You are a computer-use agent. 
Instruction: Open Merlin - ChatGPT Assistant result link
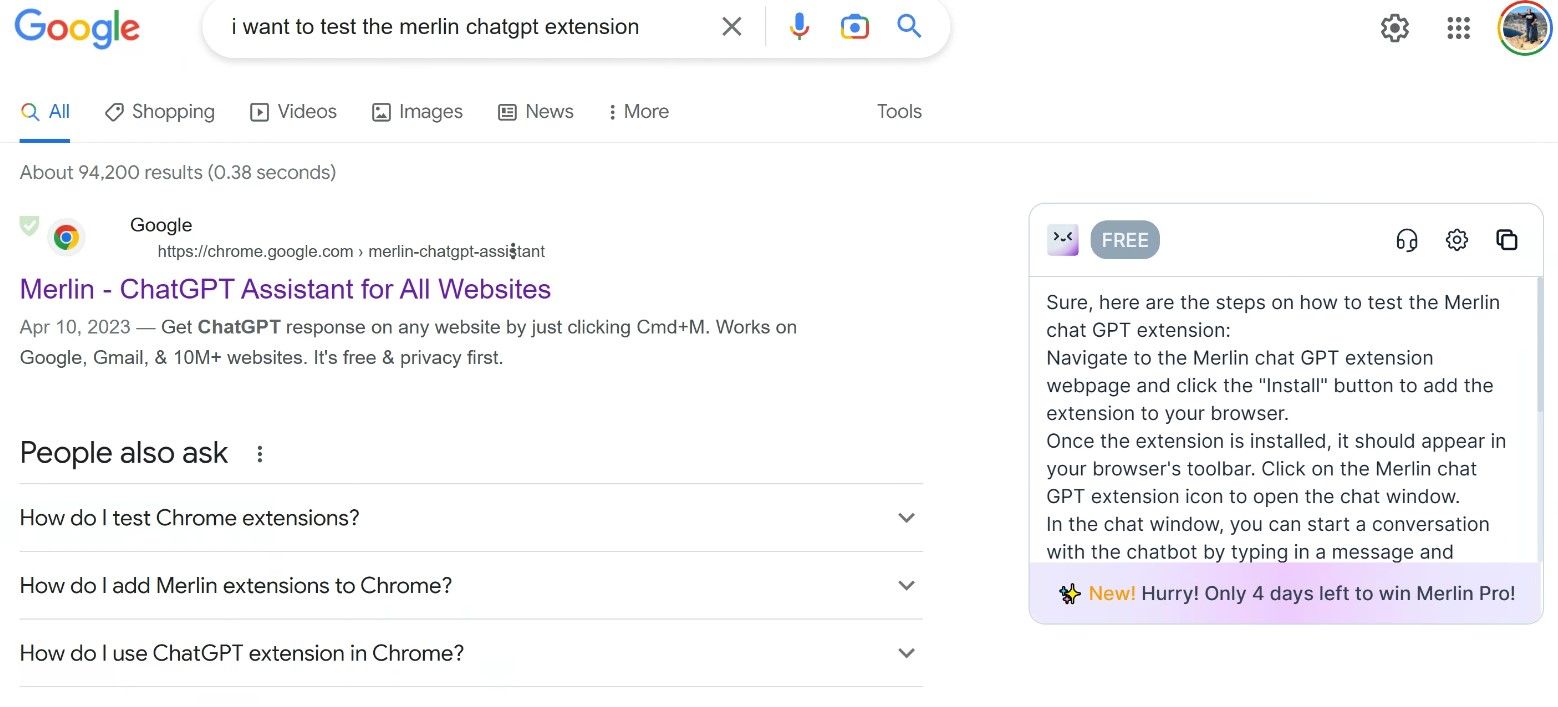click(x=285, y=289)
